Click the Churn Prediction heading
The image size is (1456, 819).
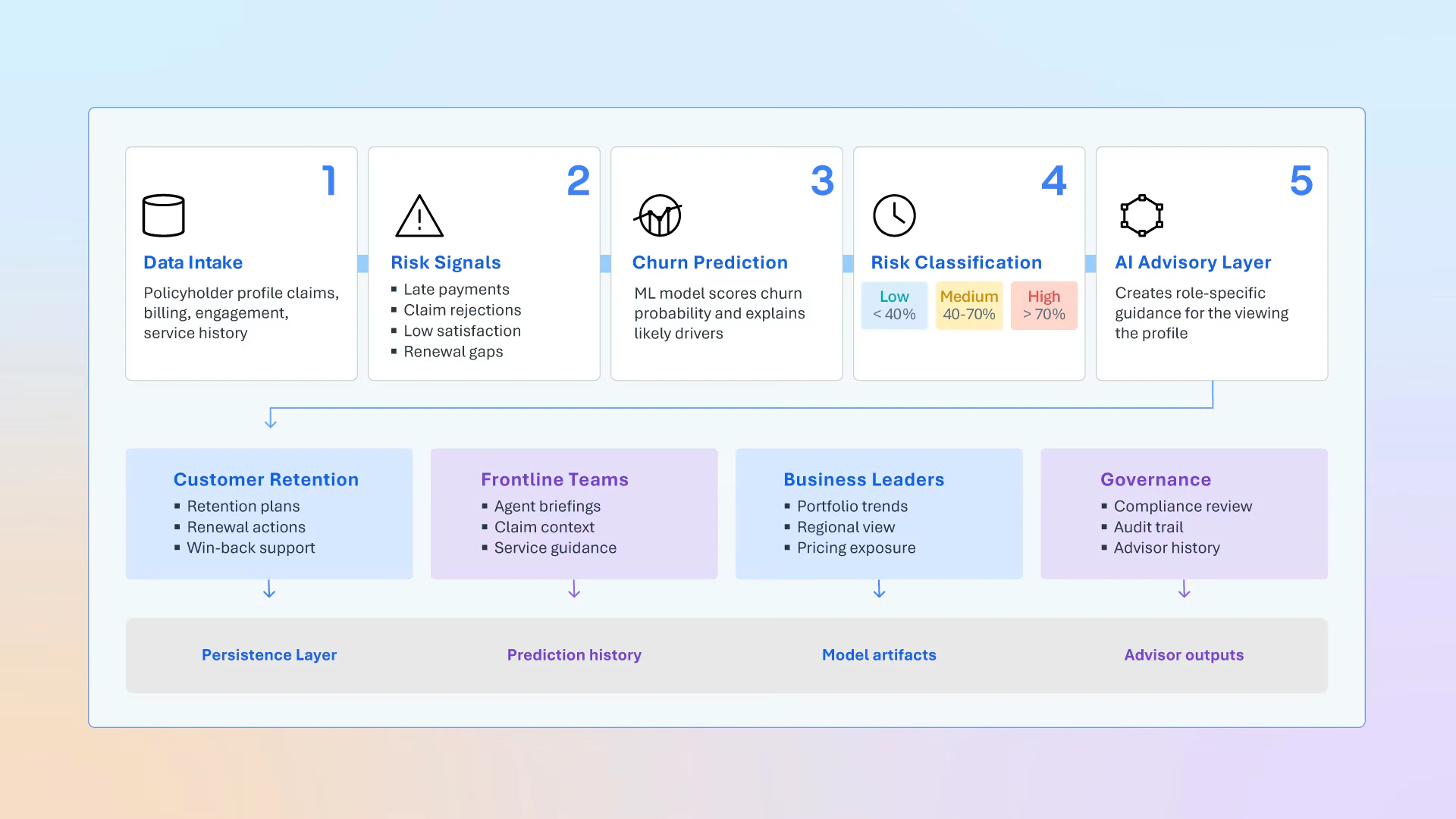pyautogui.click(x=710, y=262)
